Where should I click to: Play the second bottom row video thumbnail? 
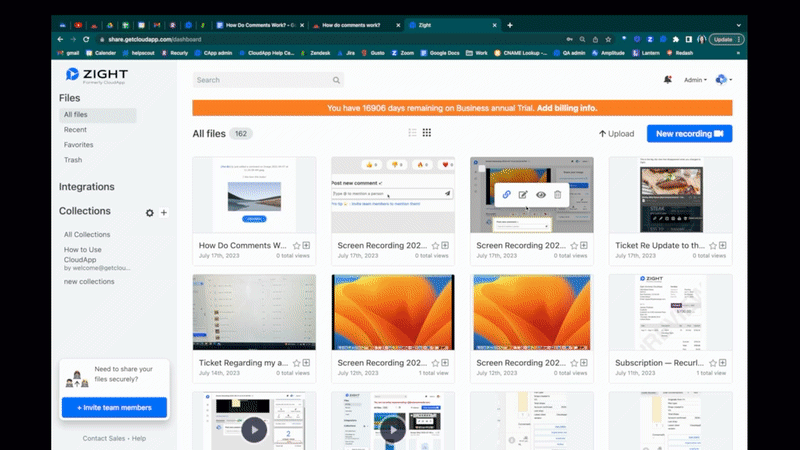(393, 430)
